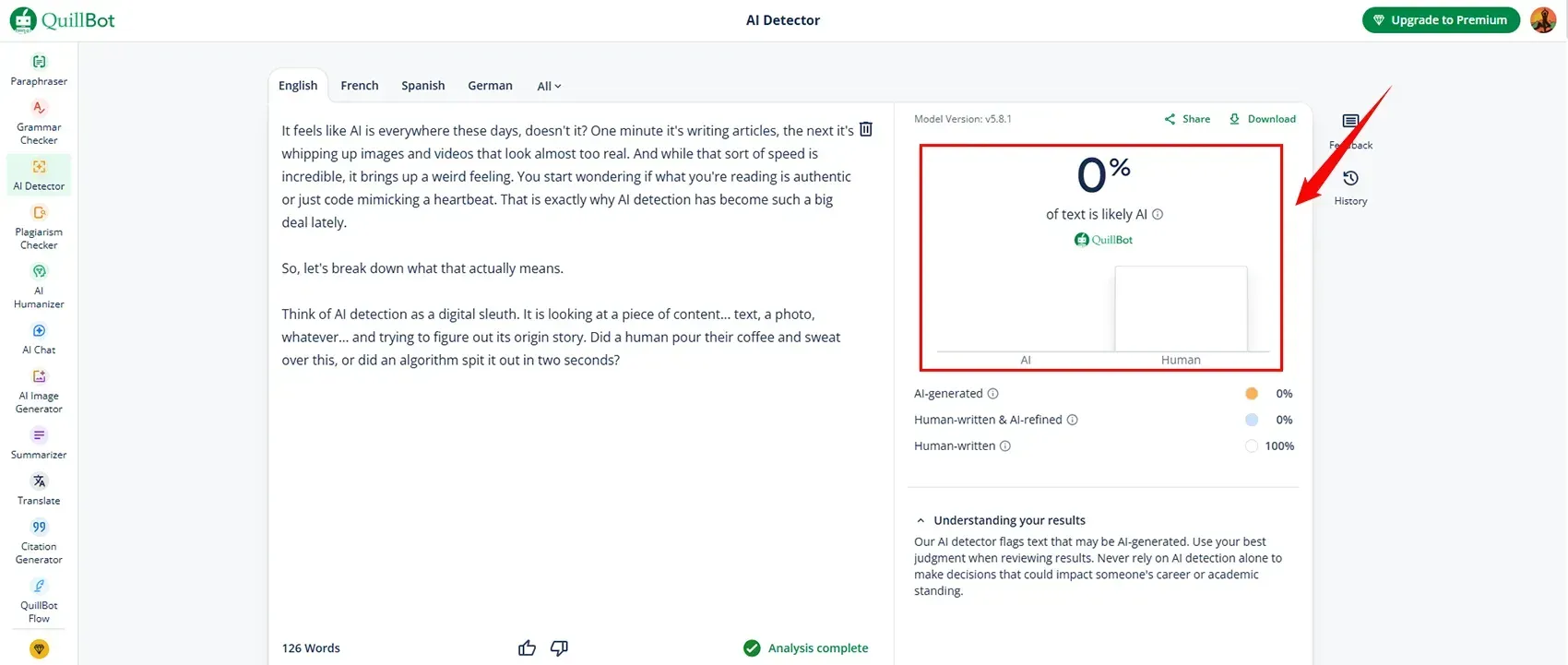Click the thumbs down feedback icon
The height and width of the screenshot is (665, 1568).
[x=559, y=648]
